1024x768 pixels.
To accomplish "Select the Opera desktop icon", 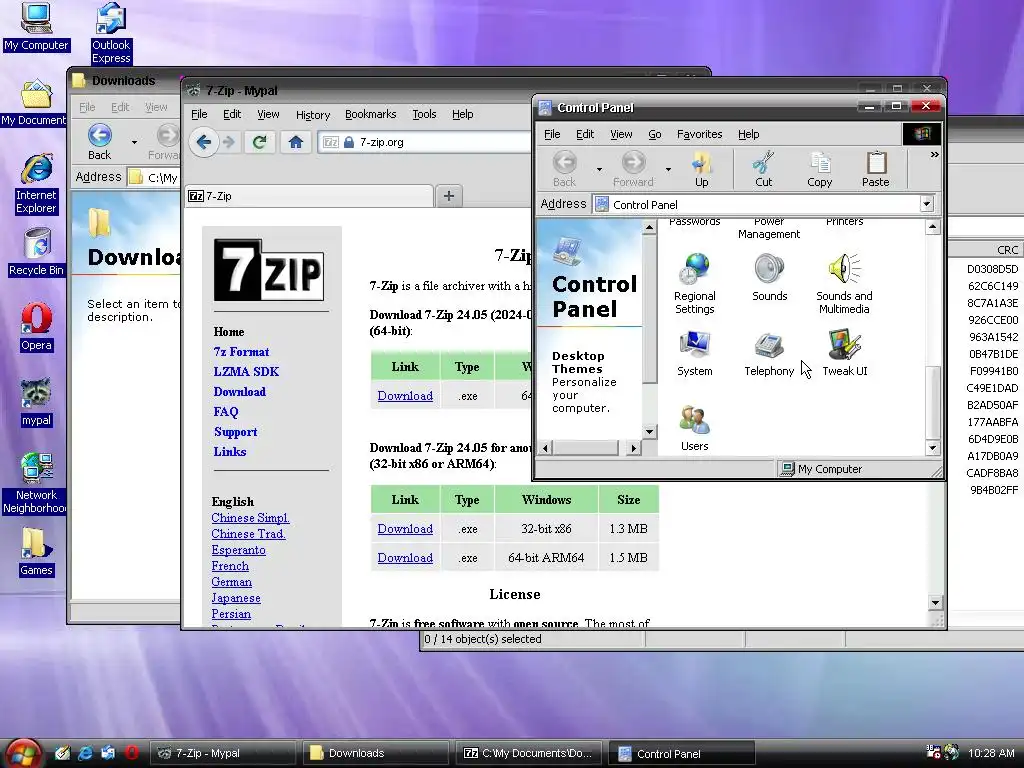I will pos(36,327).
